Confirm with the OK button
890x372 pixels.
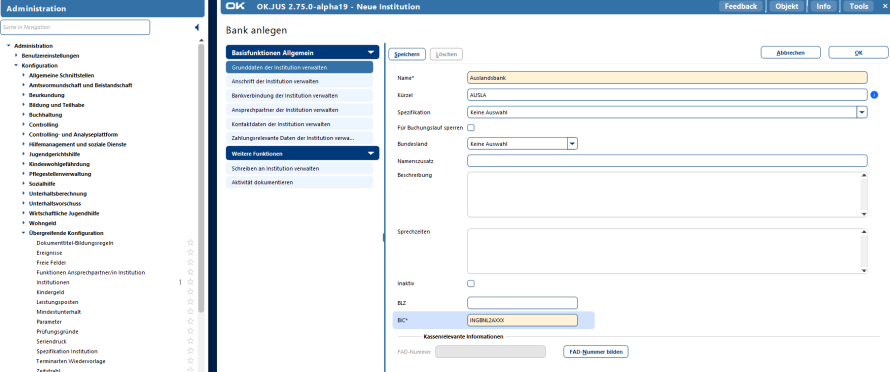[x=858, y=52]
